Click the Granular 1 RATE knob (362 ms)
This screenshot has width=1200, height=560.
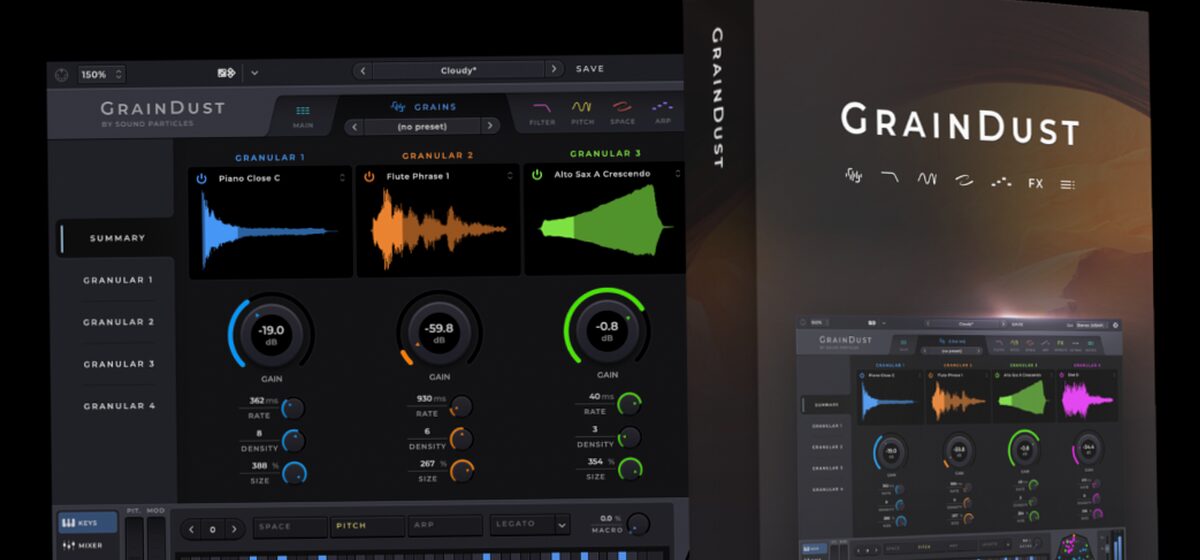[294, 408]
